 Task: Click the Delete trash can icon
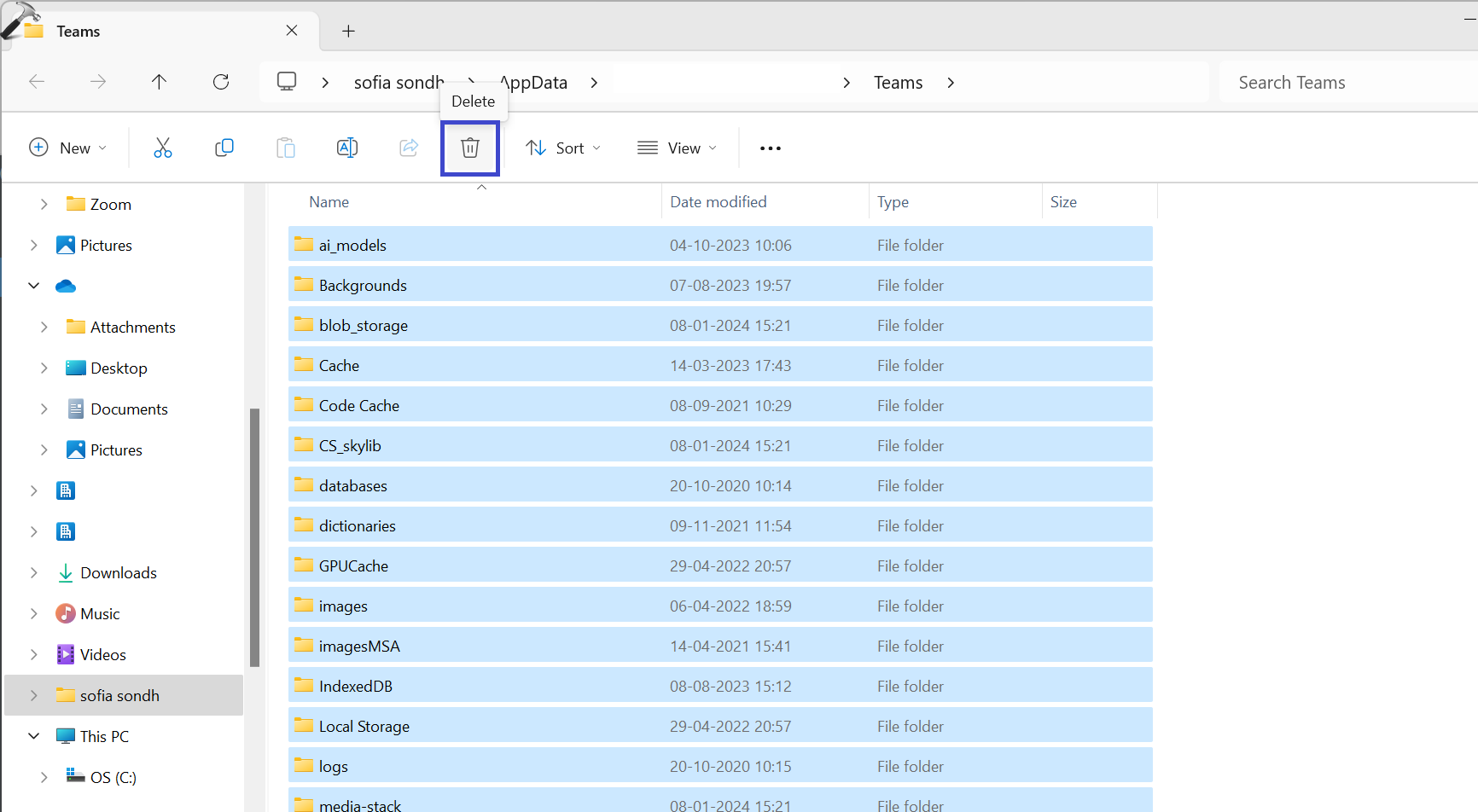pos(469,148)
